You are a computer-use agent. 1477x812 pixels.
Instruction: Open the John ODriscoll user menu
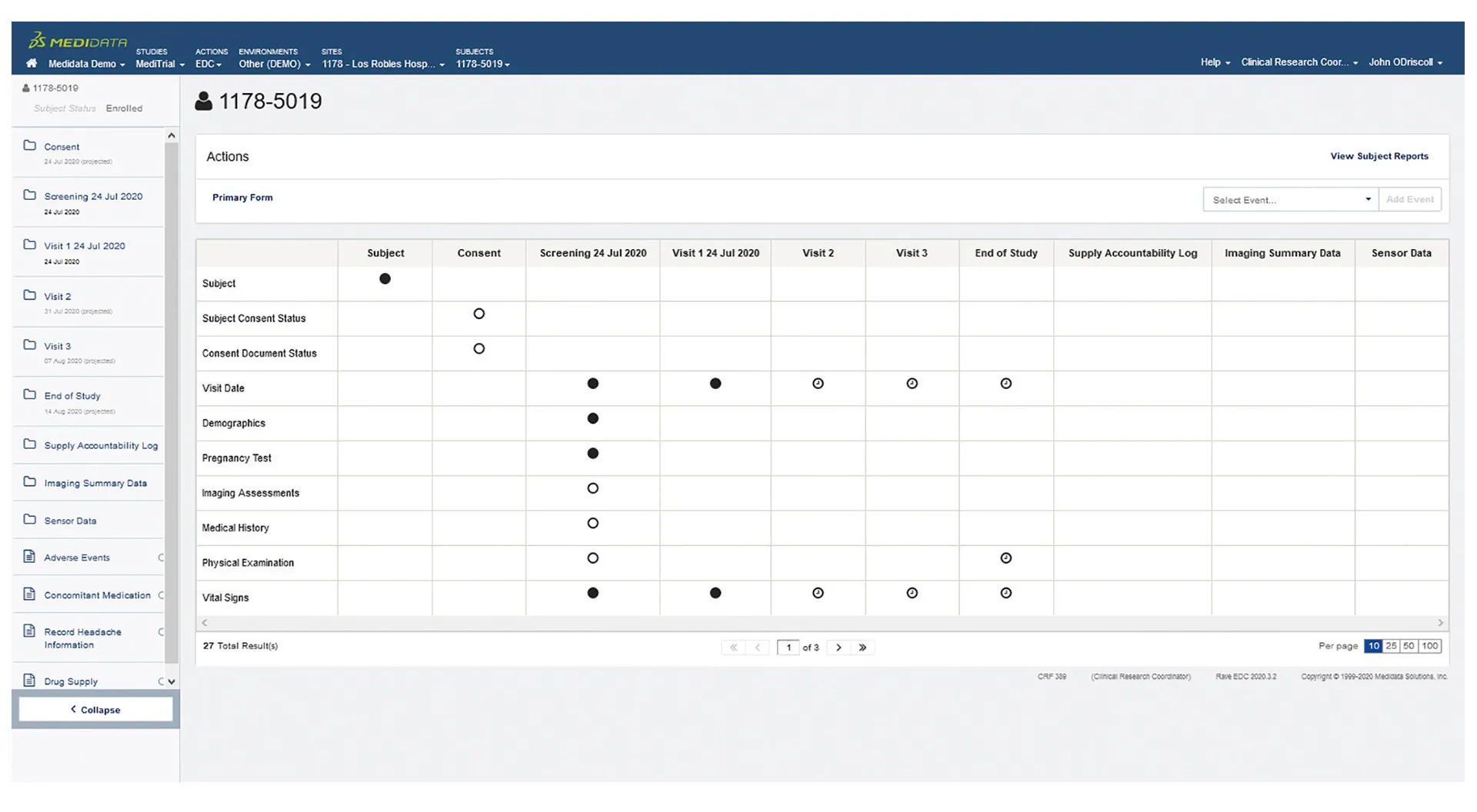pos(1405,62)
